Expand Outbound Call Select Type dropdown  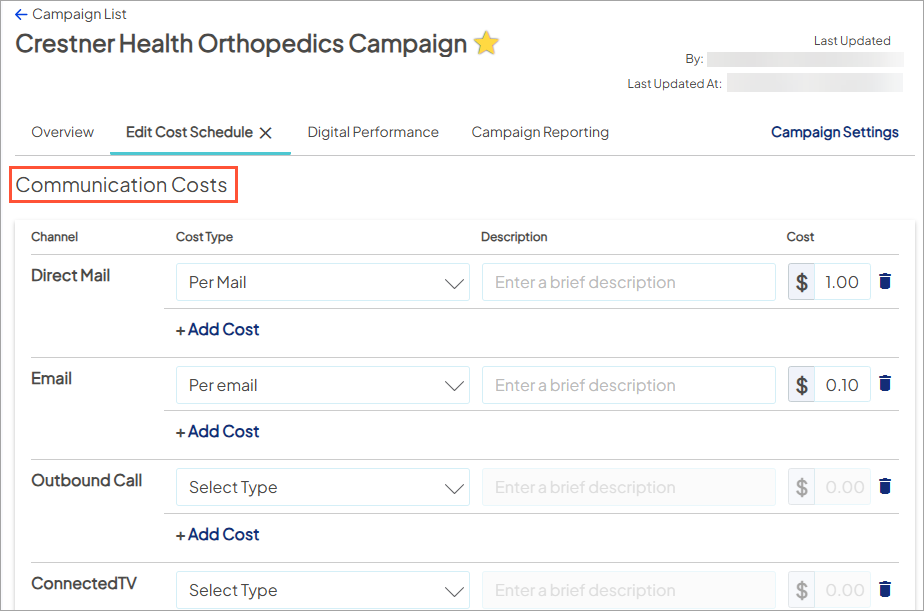pos(322,488)
